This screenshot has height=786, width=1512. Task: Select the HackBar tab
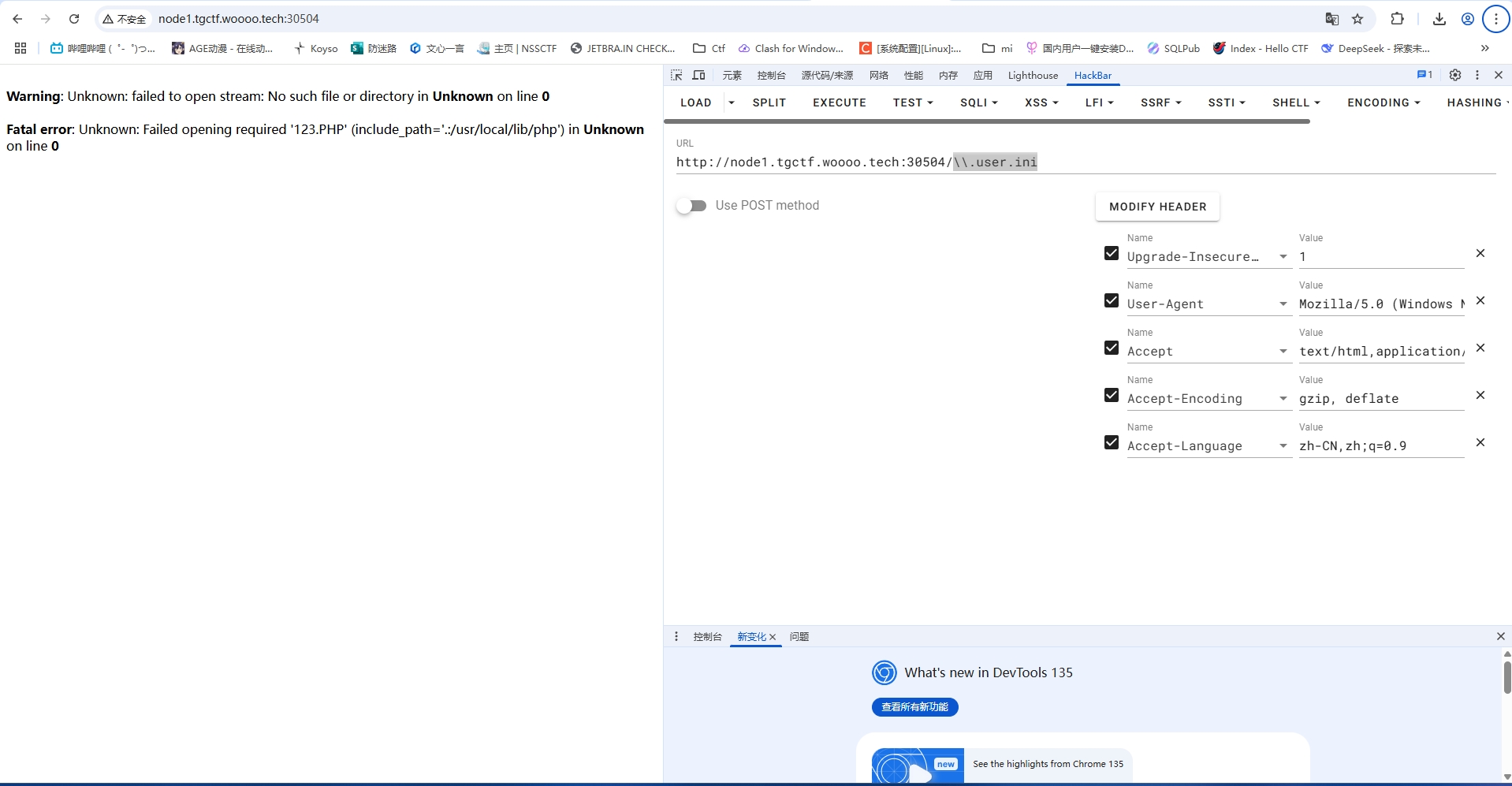pyautogui.click(x=1093, y=75)
